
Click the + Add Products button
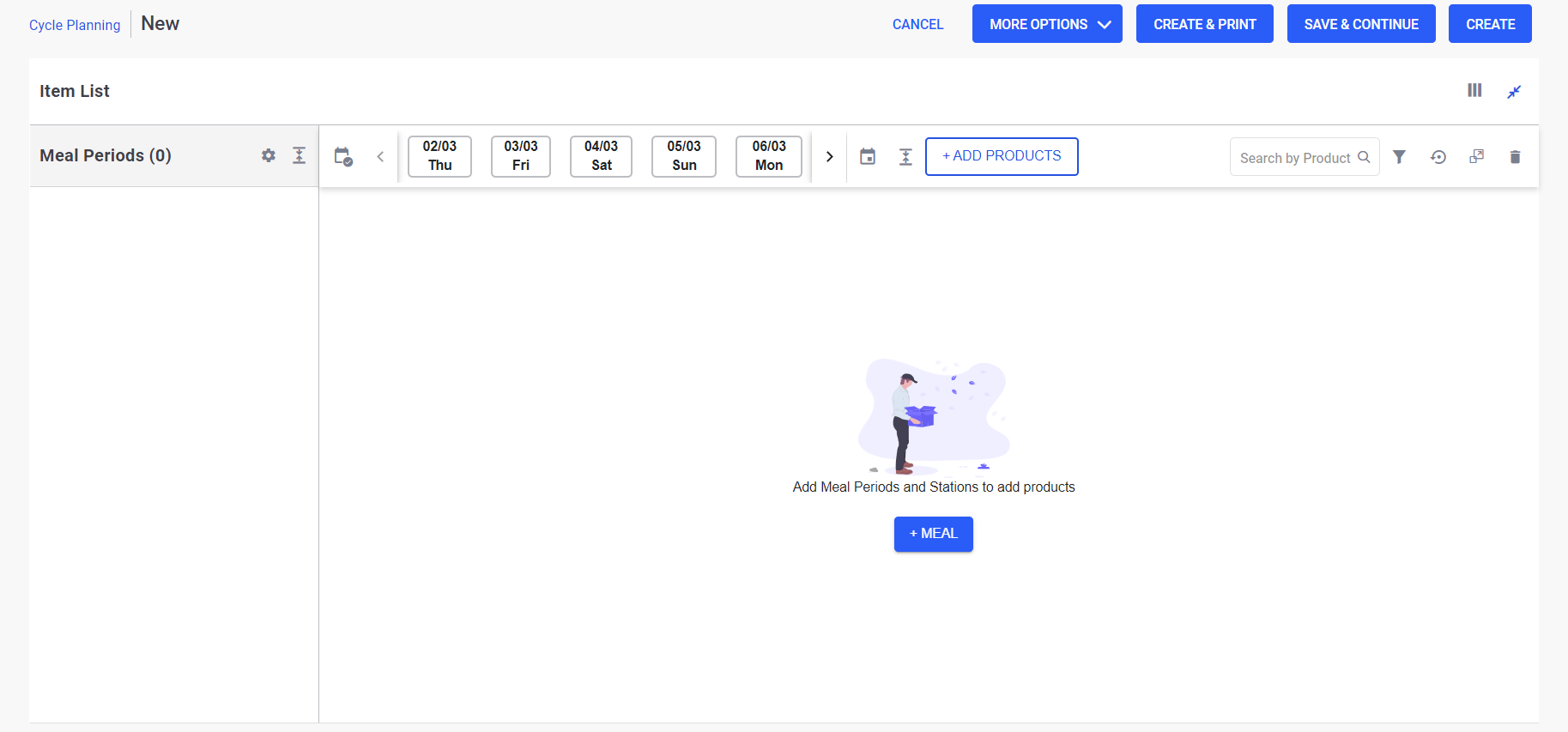(x=1002, y=156)
